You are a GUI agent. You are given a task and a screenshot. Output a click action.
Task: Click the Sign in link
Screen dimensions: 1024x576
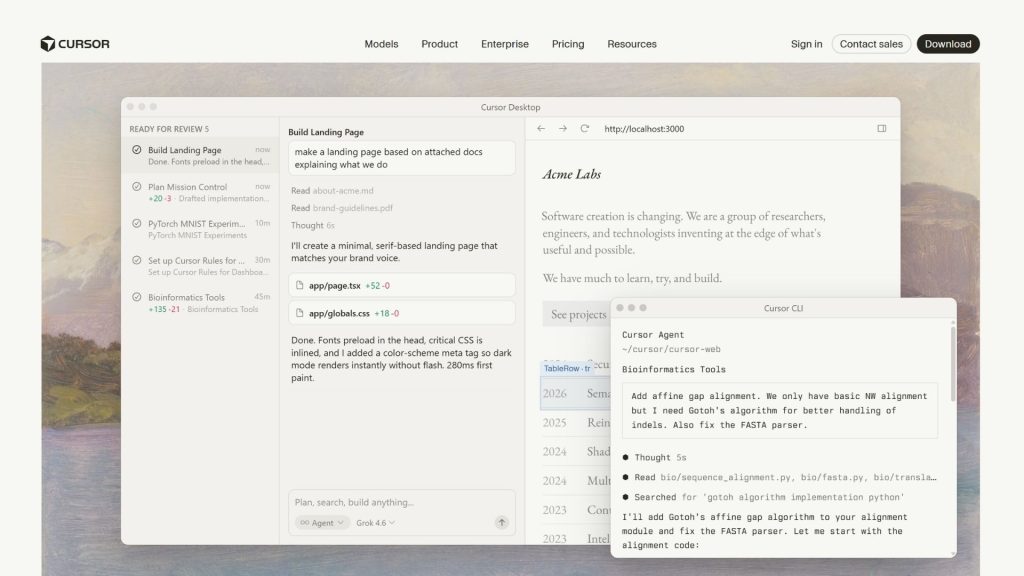click(807, 44)
